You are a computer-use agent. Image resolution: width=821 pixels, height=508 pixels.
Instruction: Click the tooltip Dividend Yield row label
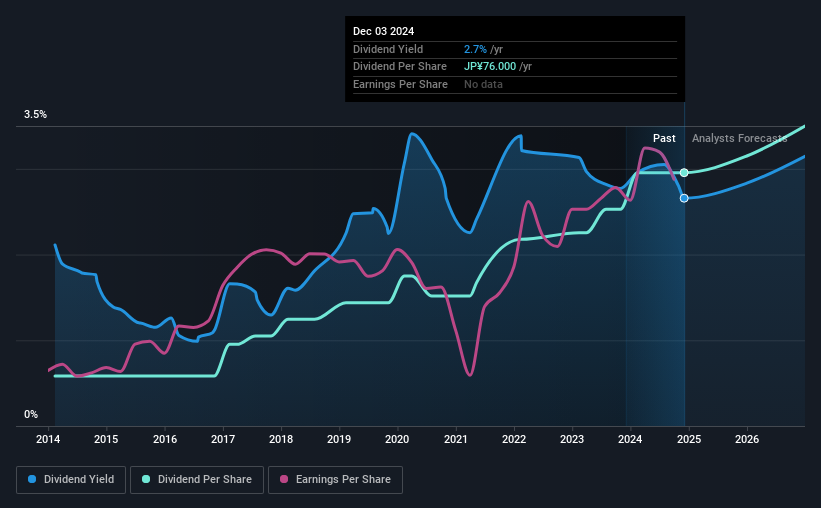tap(388, 49)
